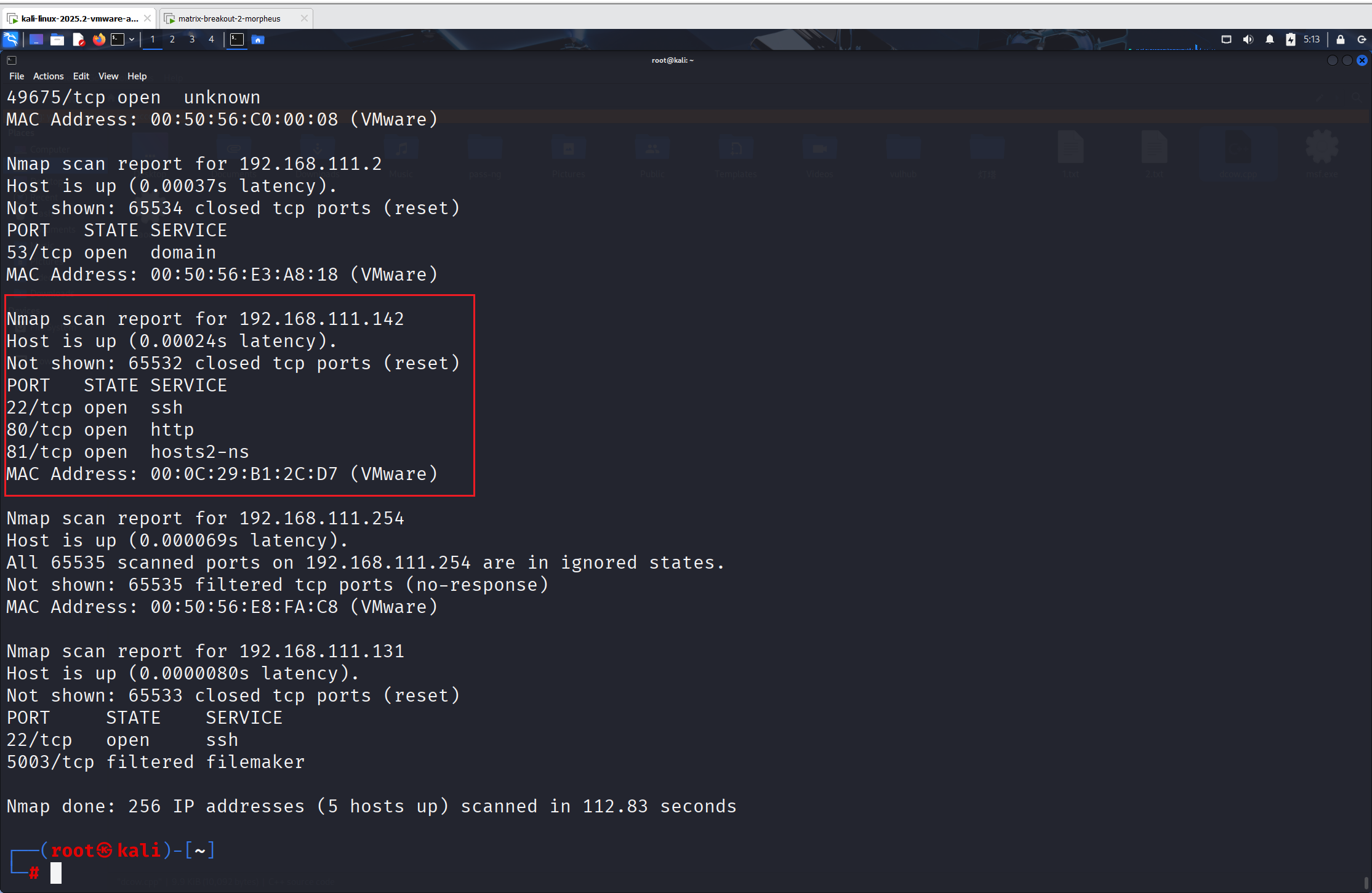Lock the screen with padlock icon
This screenshot has height=893, width=1372.
pos(1340,40)
